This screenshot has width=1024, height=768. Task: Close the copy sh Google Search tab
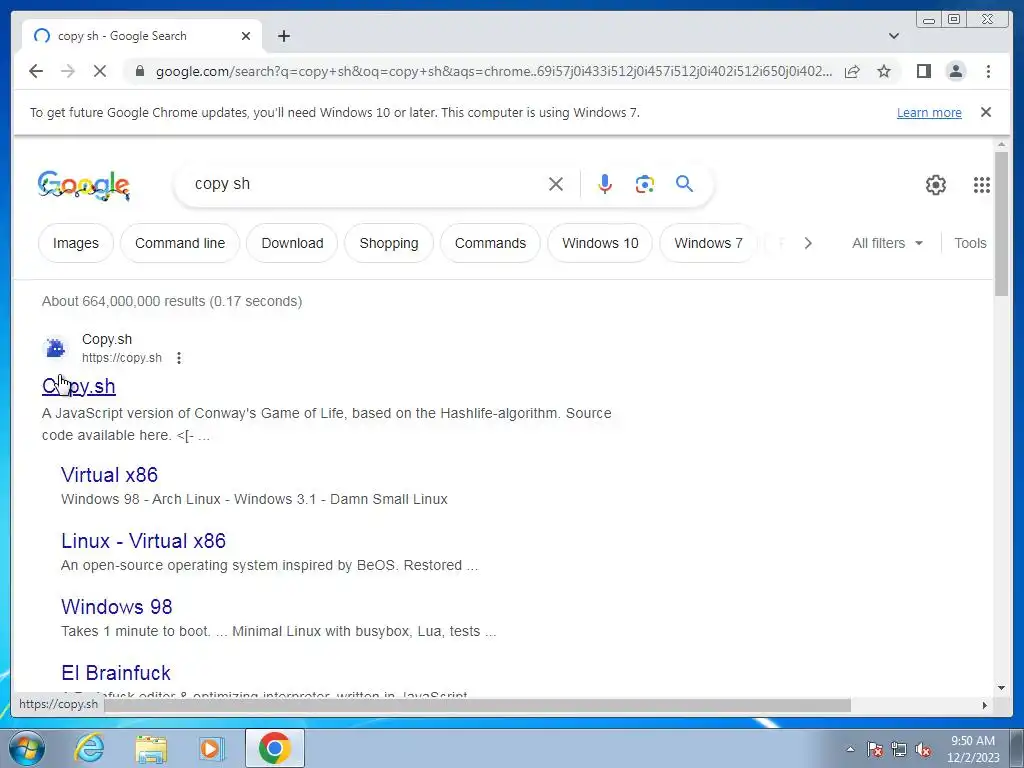246,36
